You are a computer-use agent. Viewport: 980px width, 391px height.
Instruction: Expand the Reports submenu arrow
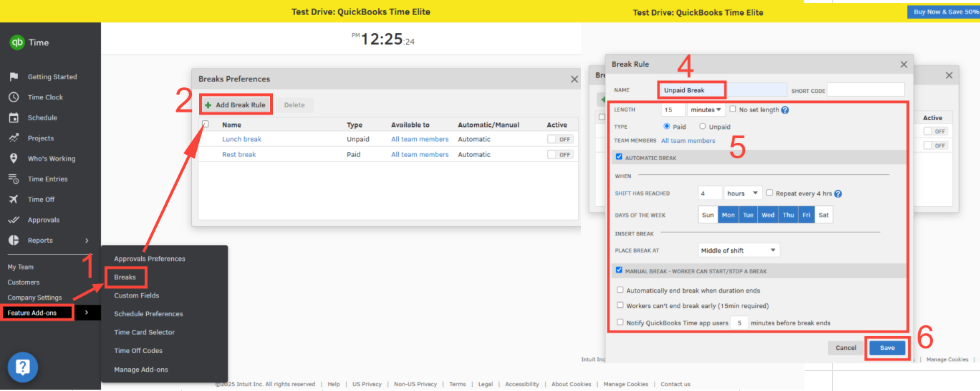(x=87, y=240)
